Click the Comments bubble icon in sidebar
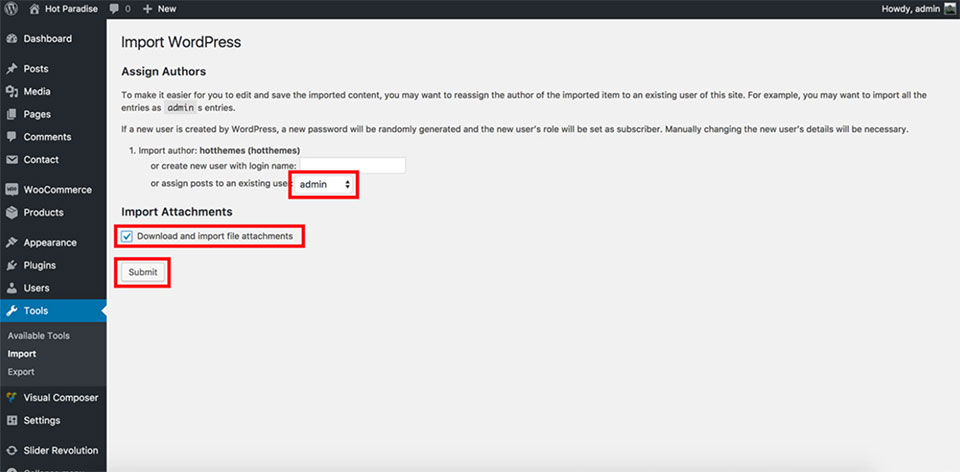The height and width of the screenshot is (472, 960). pos(12,137)
